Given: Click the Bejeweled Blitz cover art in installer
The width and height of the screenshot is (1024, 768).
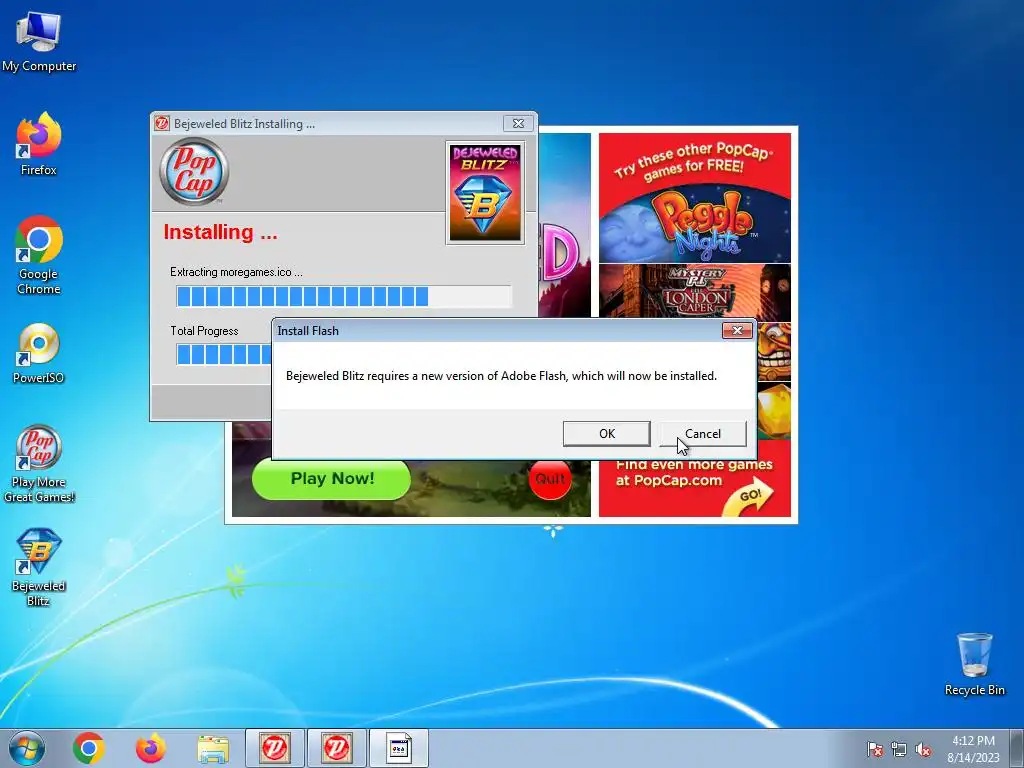Looking at the screenshot, I should coord(485,193).
